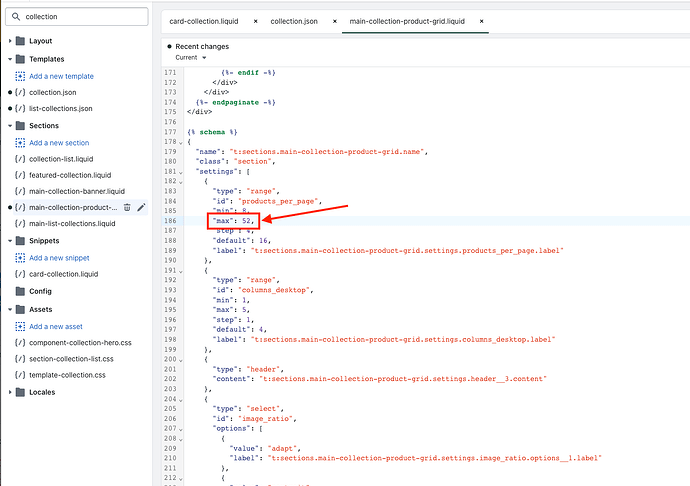Viewport: 690px width, 486px height.
Task: Click the Assets folder icon
Action: [20, 310]
